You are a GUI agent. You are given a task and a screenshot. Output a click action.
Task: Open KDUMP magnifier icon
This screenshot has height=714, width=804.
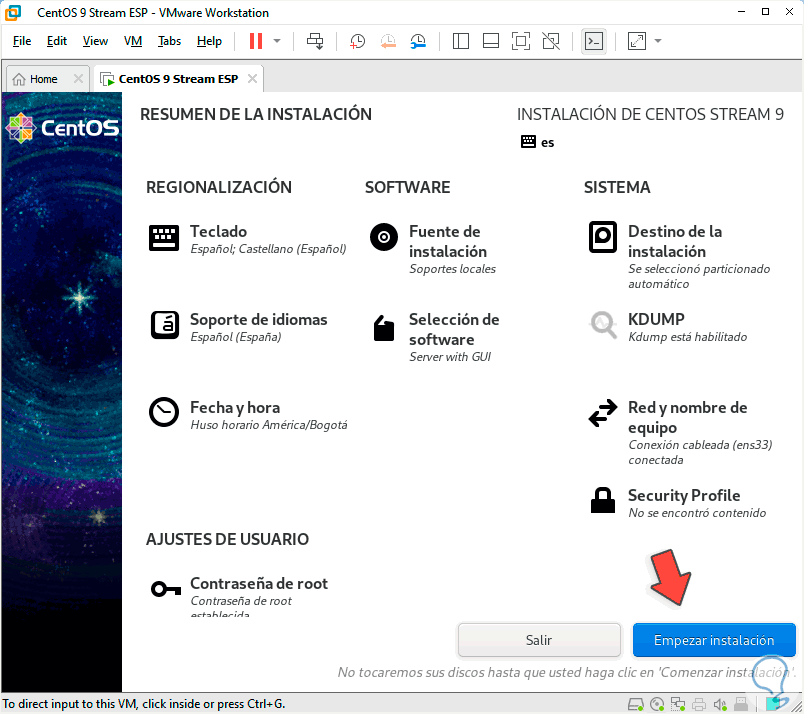point(604,325)
